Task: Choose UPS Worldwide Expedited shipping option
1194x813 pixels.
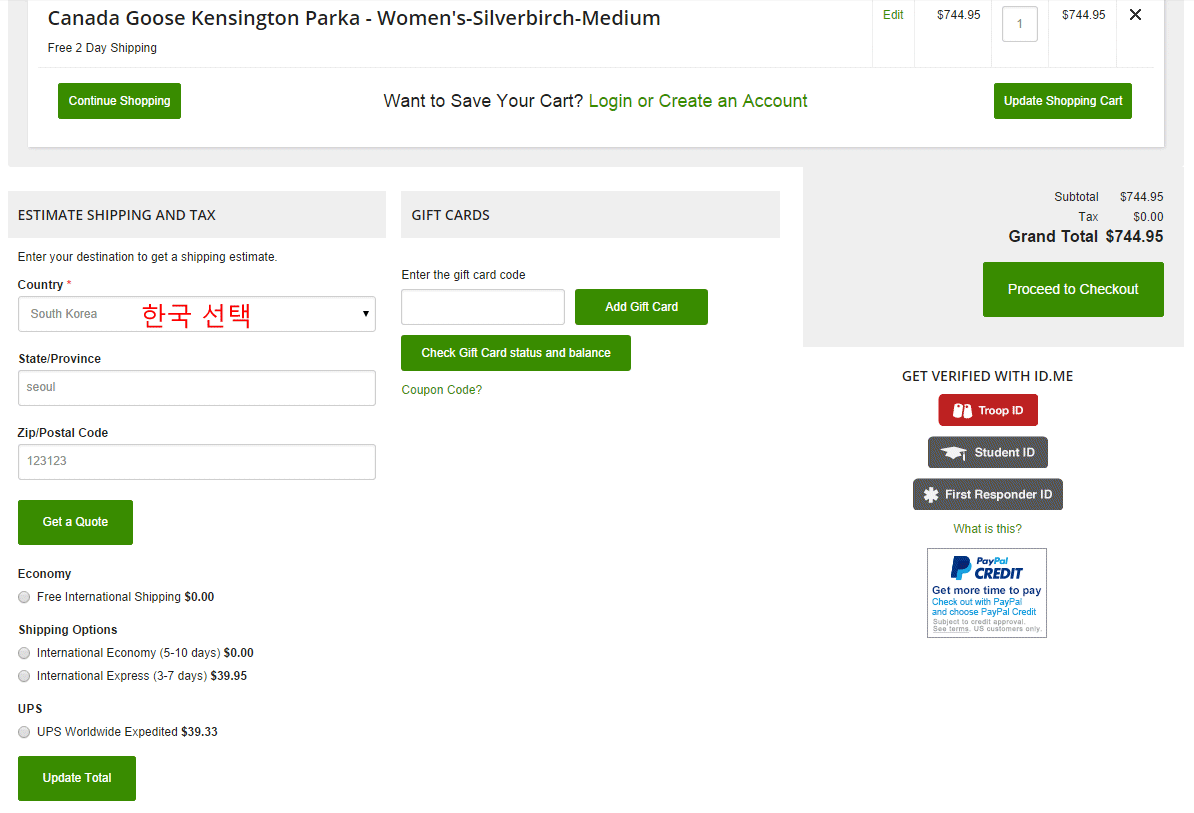Action: tap(24, 732)
